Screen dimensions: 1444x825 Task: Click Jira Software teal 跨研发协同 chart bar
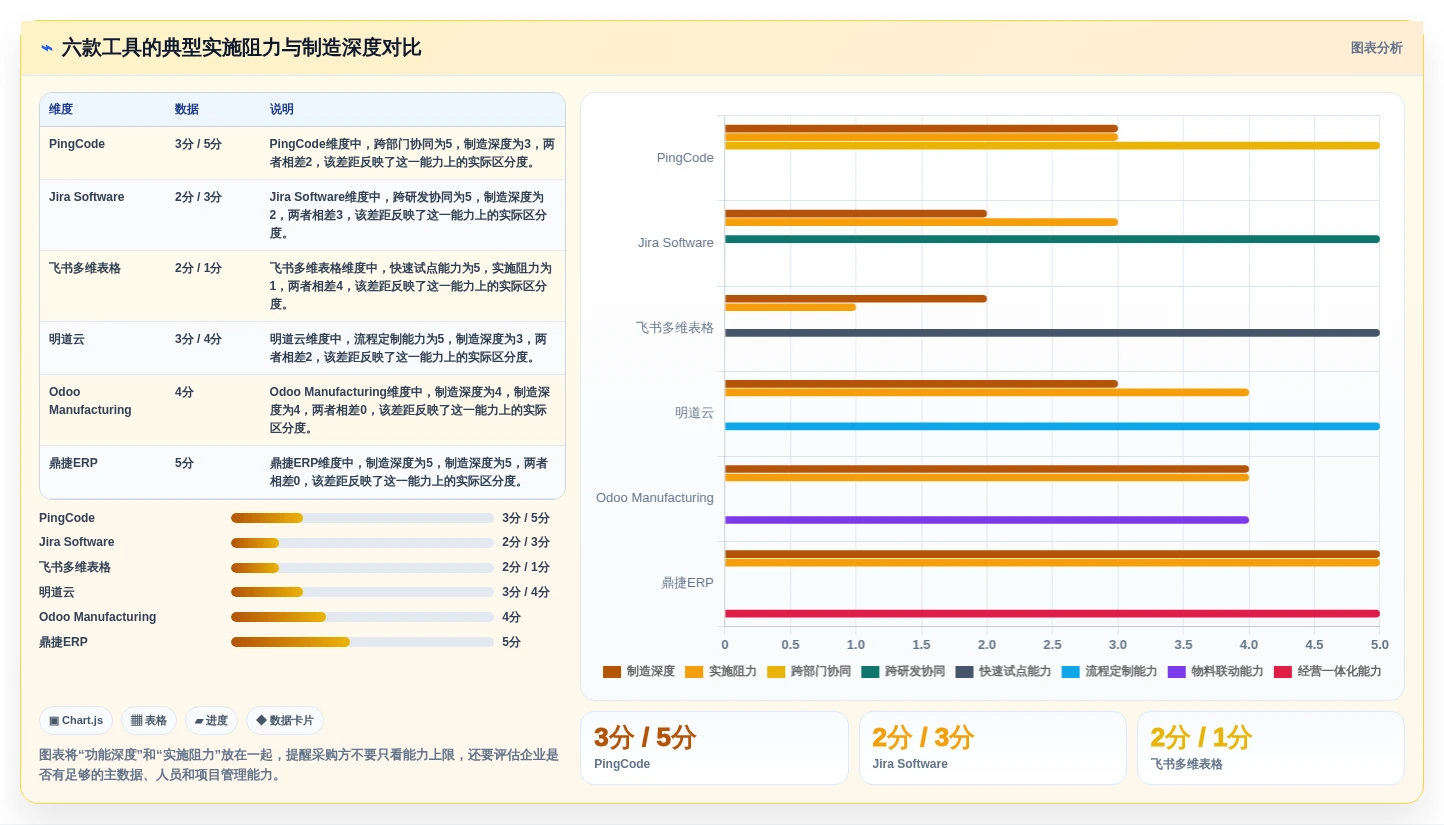[x=1052, y=239]
